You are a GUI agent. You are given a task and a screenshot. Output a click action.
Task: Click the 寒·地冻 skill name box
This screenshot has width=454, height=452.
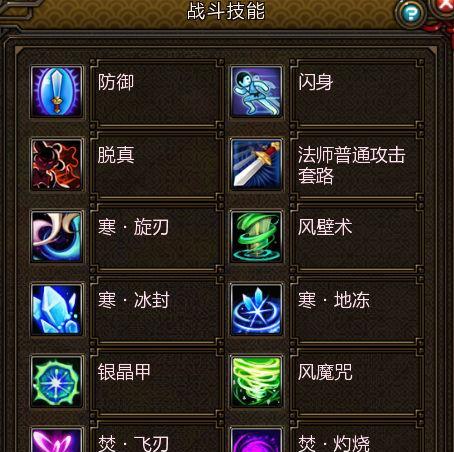tap(357, 310)
